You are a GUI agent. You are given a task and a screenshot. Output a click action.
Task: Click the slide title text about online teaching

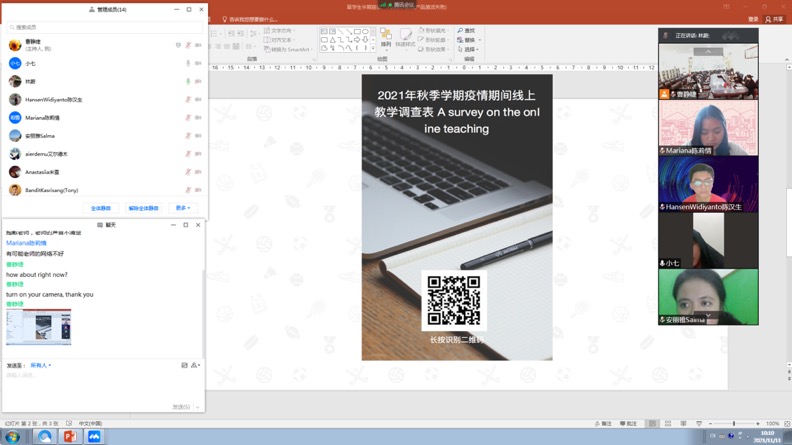pyautogui.click(x=457, y=112)
